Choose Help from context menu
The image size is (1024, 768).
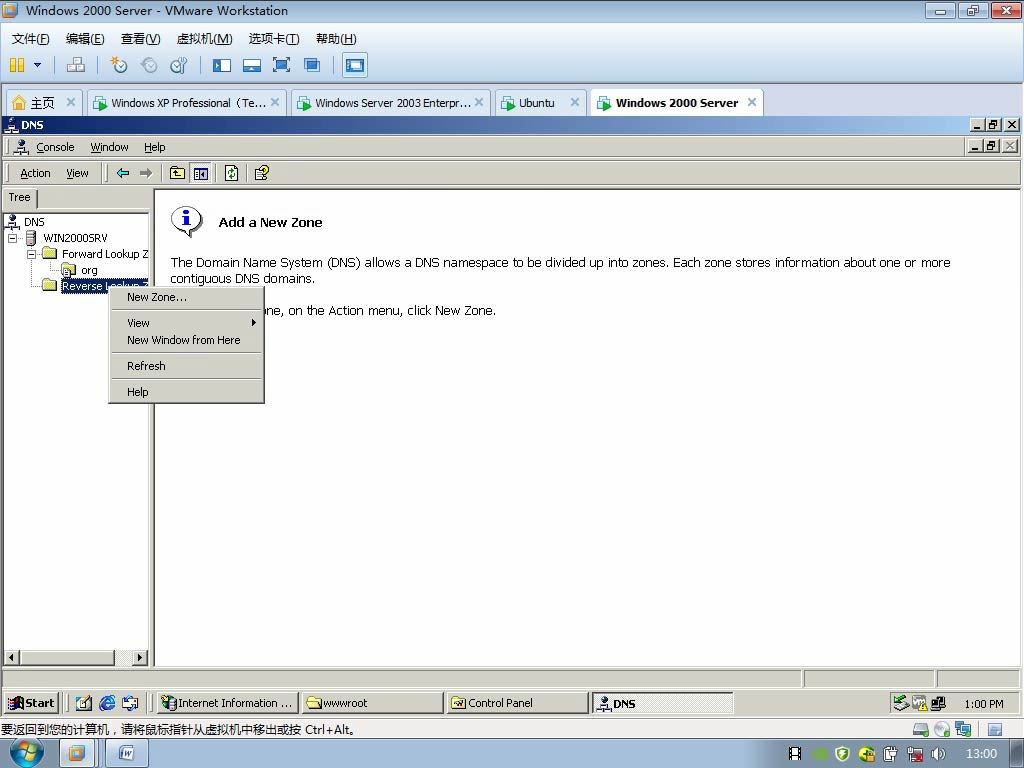(x=186, y=392)
